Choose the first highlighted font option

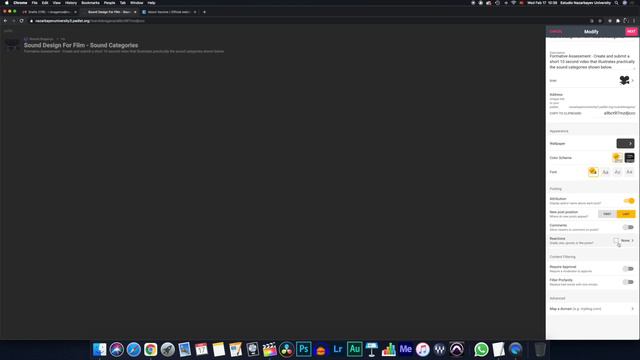tap(593, 172)
